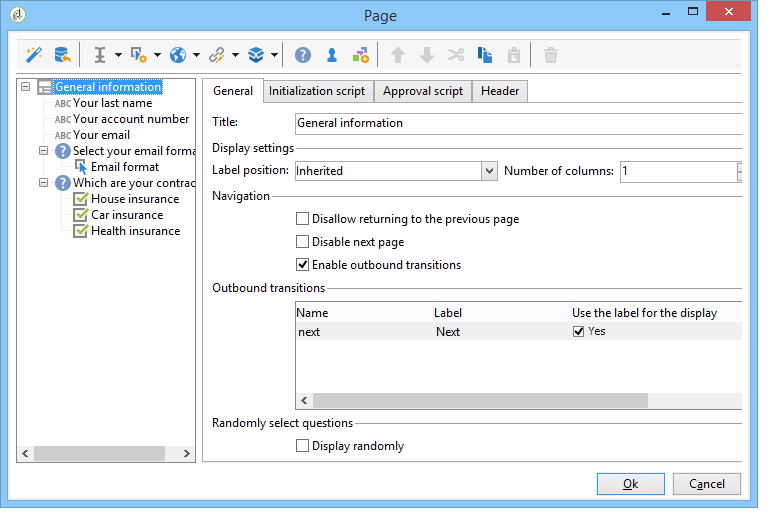Click the database icon in toolbar

62,55
